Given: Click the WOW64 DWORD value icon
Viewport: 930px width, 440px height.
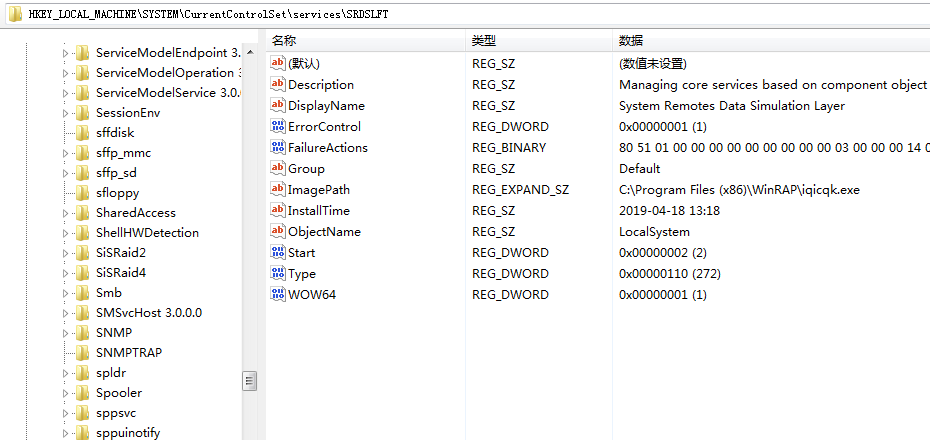Looking at the screenshot, I should coord(278,294).
